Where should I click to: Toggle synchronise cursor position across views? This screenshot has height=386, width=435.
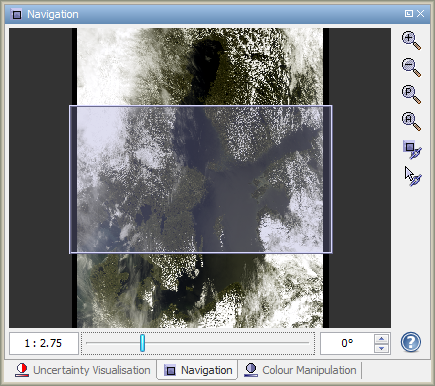[413, 176]
